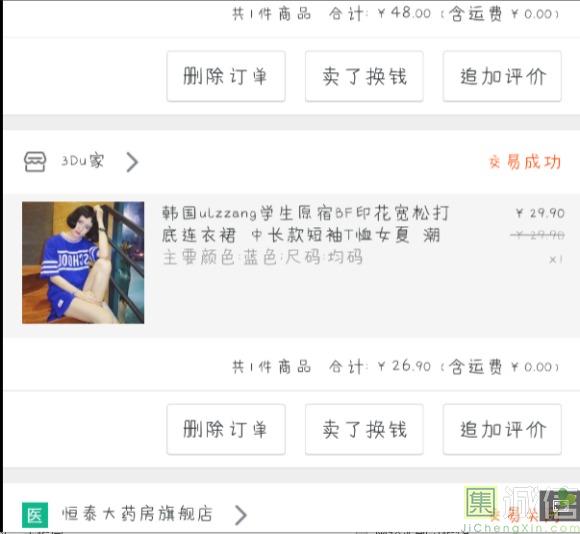The width and height of the screenshot is (580, 534).
Task: Open the green 医 pharmacy store icon
Action: [35, 514]
